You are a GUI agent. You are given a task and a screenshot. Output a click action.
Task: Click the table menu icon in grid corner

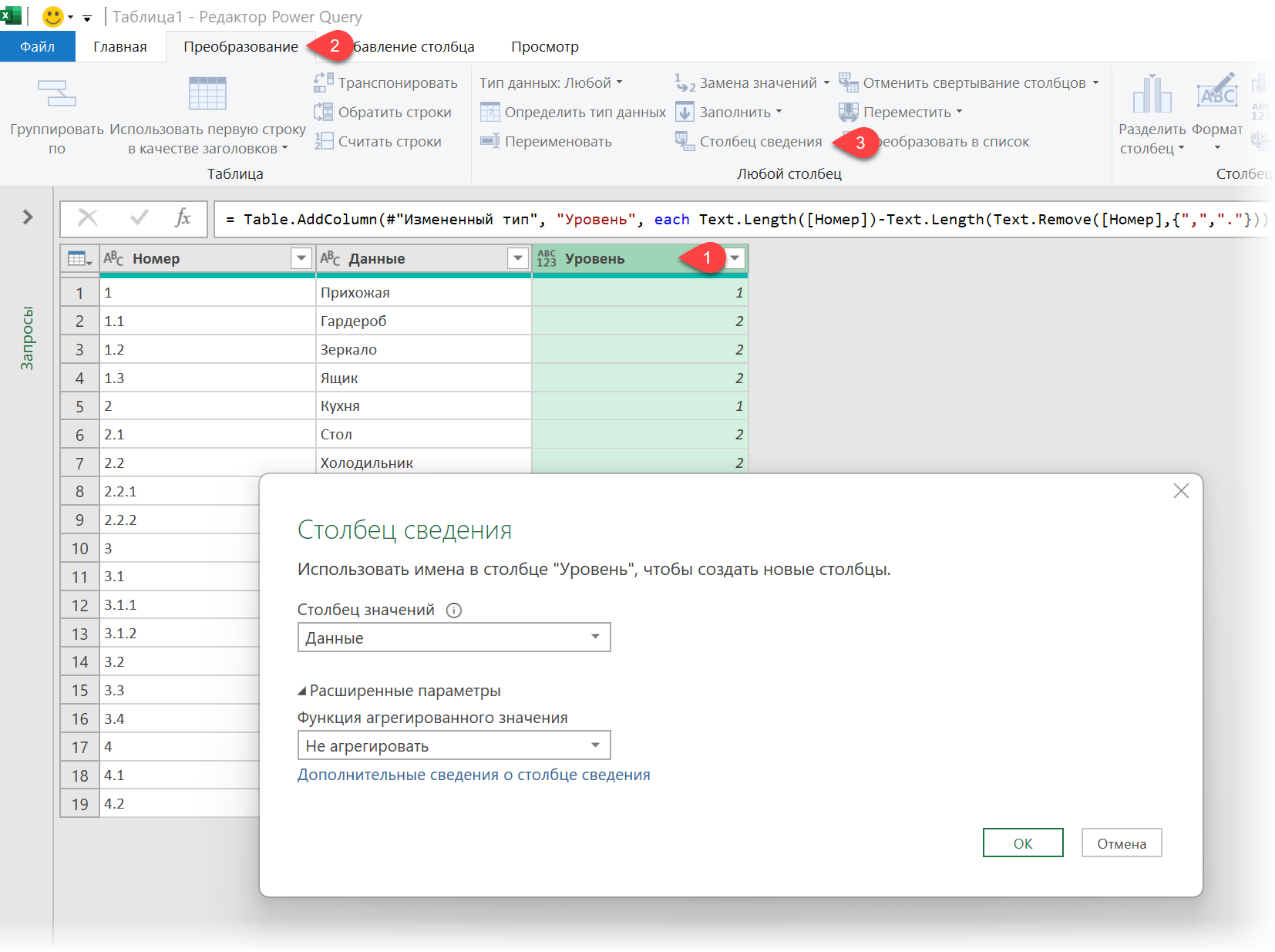(x=80, y=259)
